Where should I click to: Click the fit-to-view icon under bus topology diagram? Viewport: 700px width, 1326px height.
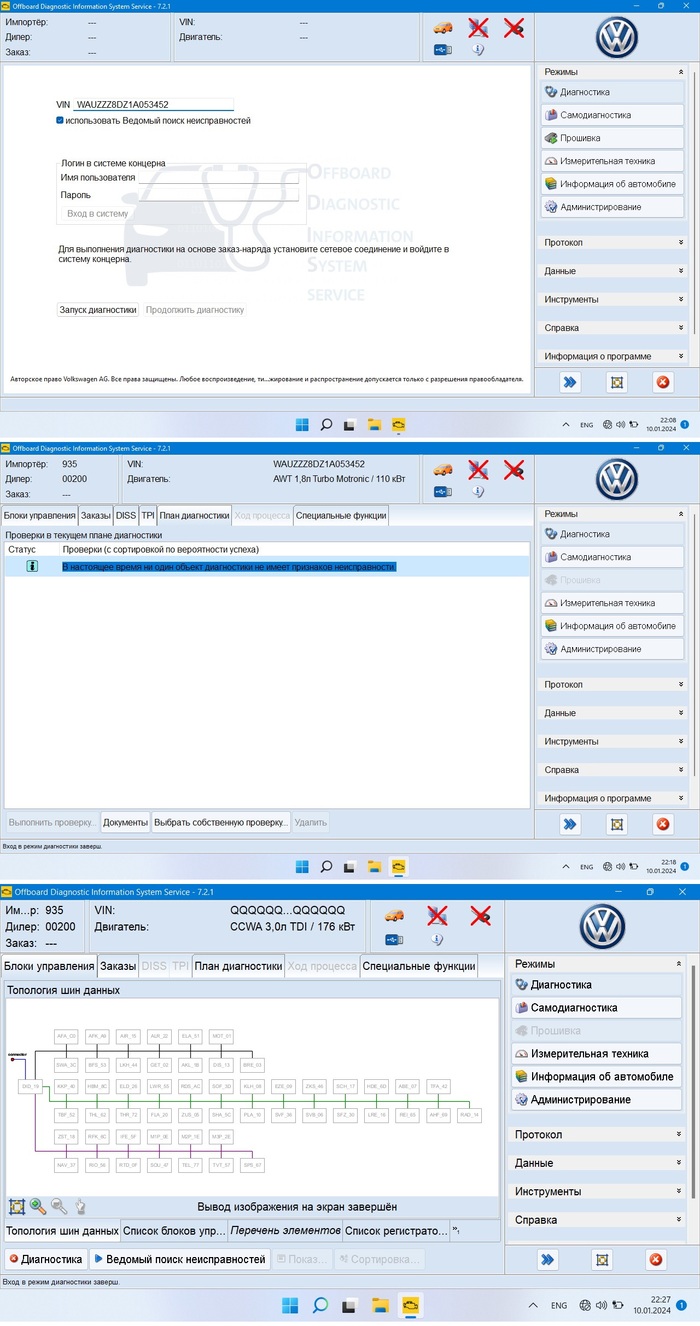point(17,1207)
